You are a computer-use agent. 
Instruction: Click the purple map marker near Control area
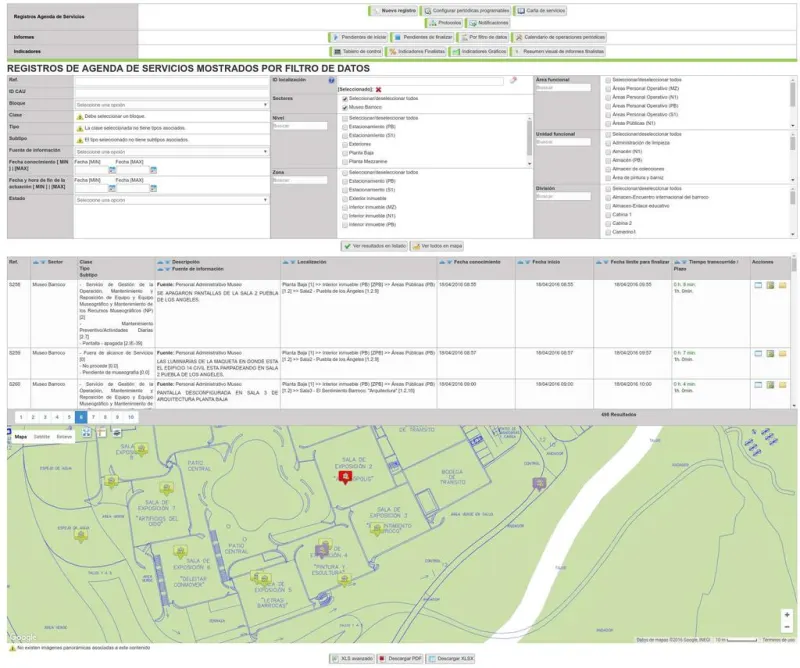(x=539, y=483)
